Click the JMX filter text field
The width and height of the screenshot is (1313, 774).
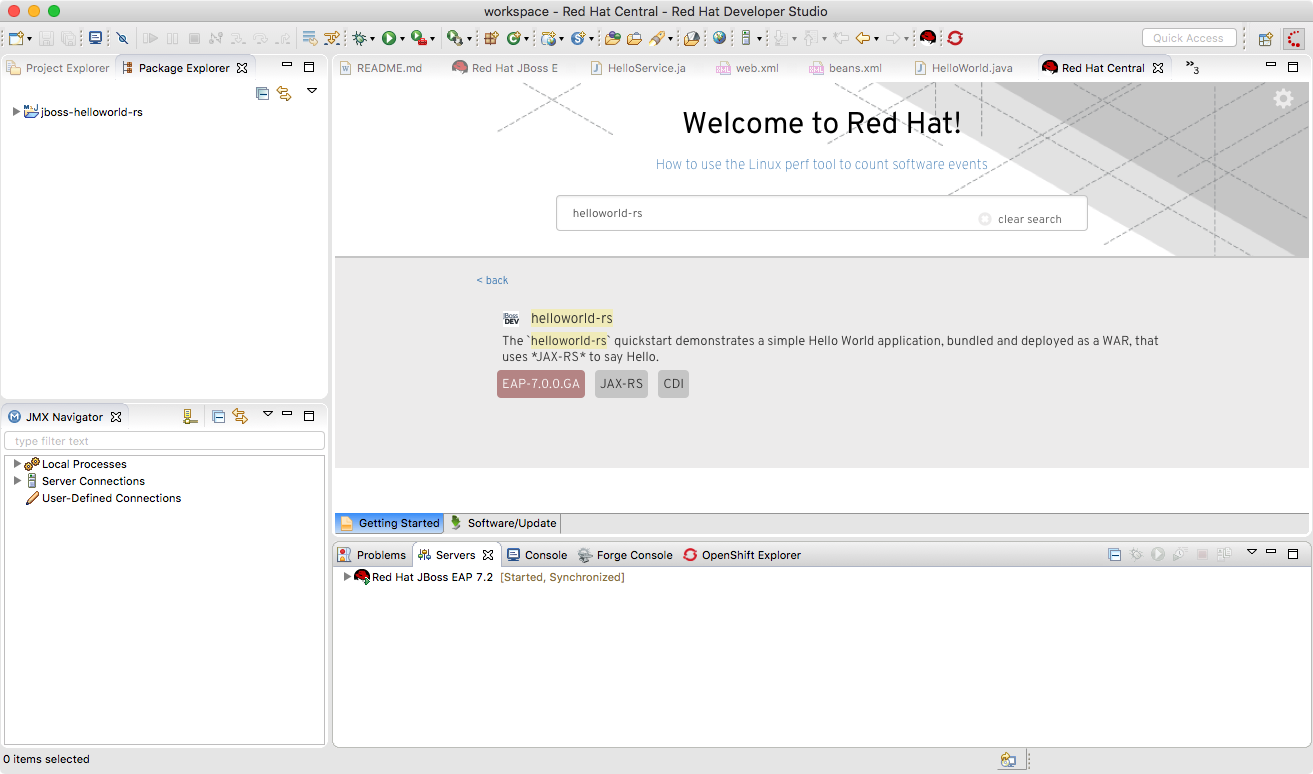pyautogui.click(x=165, y=441)
